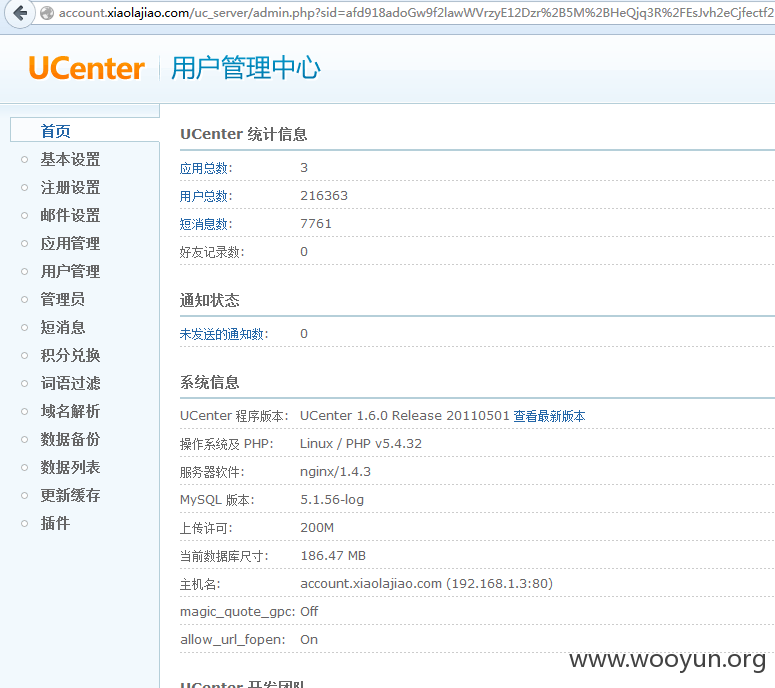775x688 pixels.
Task: Click the UCenter 1.6.0 Release 20110501 text
Action: coord(404,416)
